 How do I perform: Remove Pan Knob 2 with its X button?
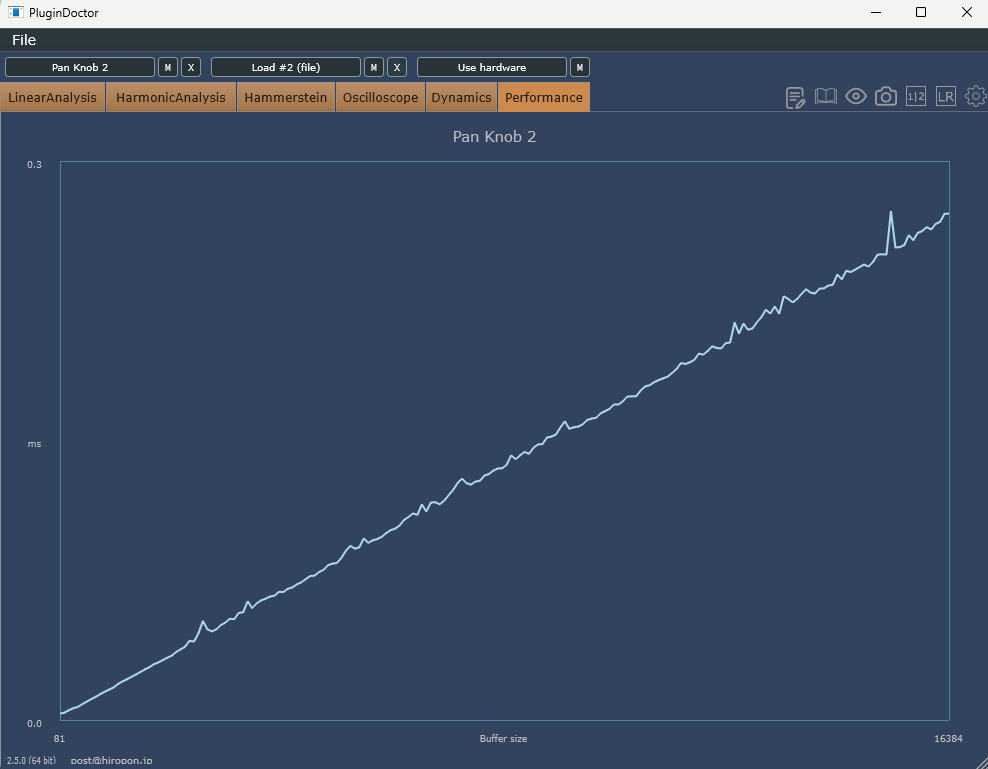(x=191, y=67)
